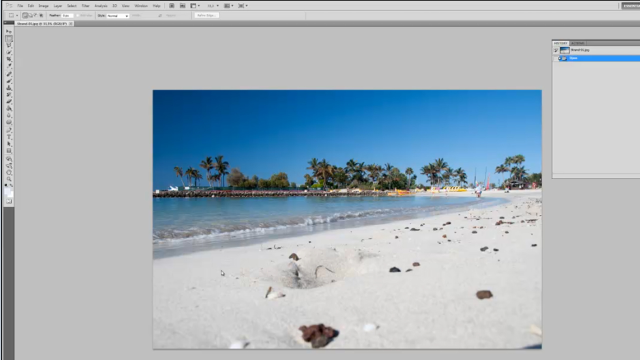640x360 pixels.
Task: Launch Bridge from the application bar
Action: (x=172, y=6)
